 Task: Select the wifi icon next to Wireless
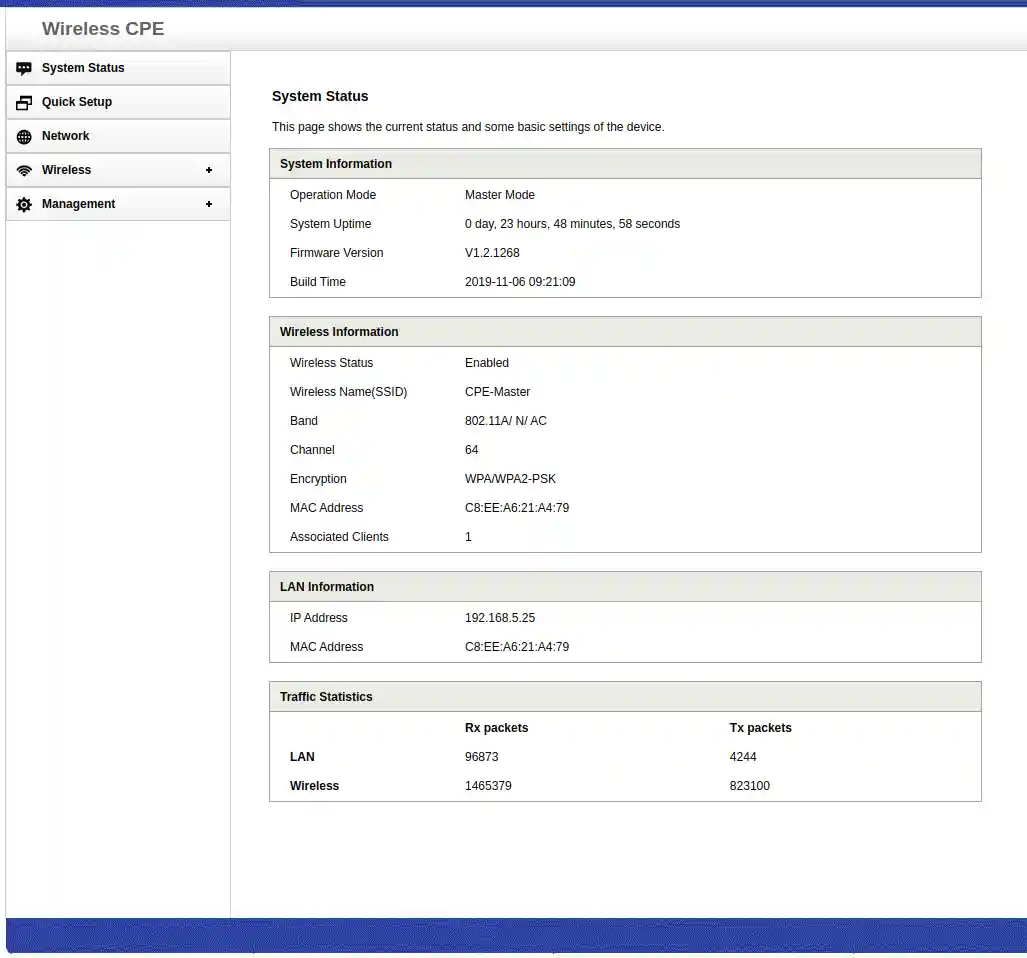click(23, 170)
